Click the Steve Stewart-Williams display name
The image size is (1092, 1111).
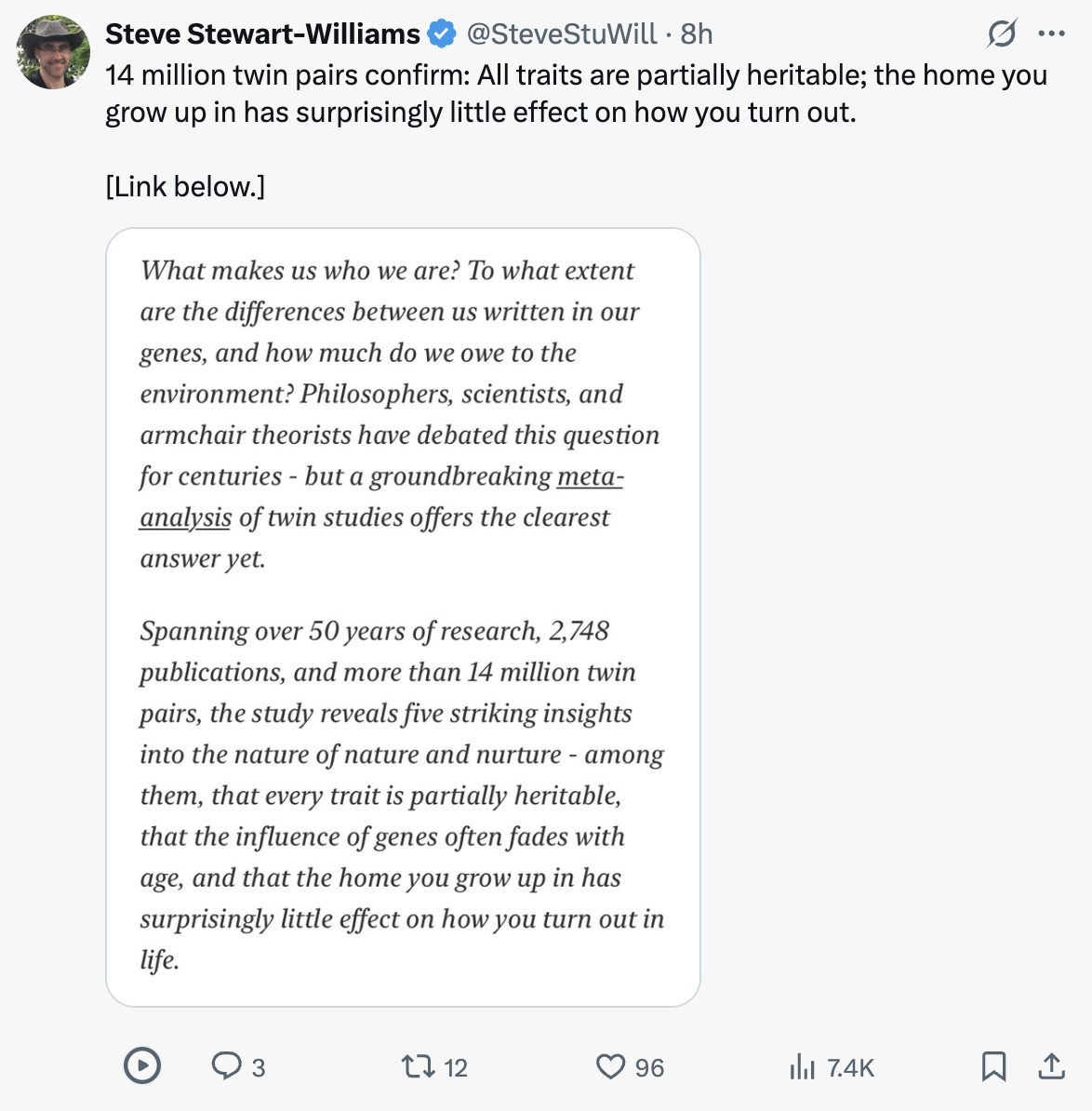pyautogui.click(x=262, y=34)
